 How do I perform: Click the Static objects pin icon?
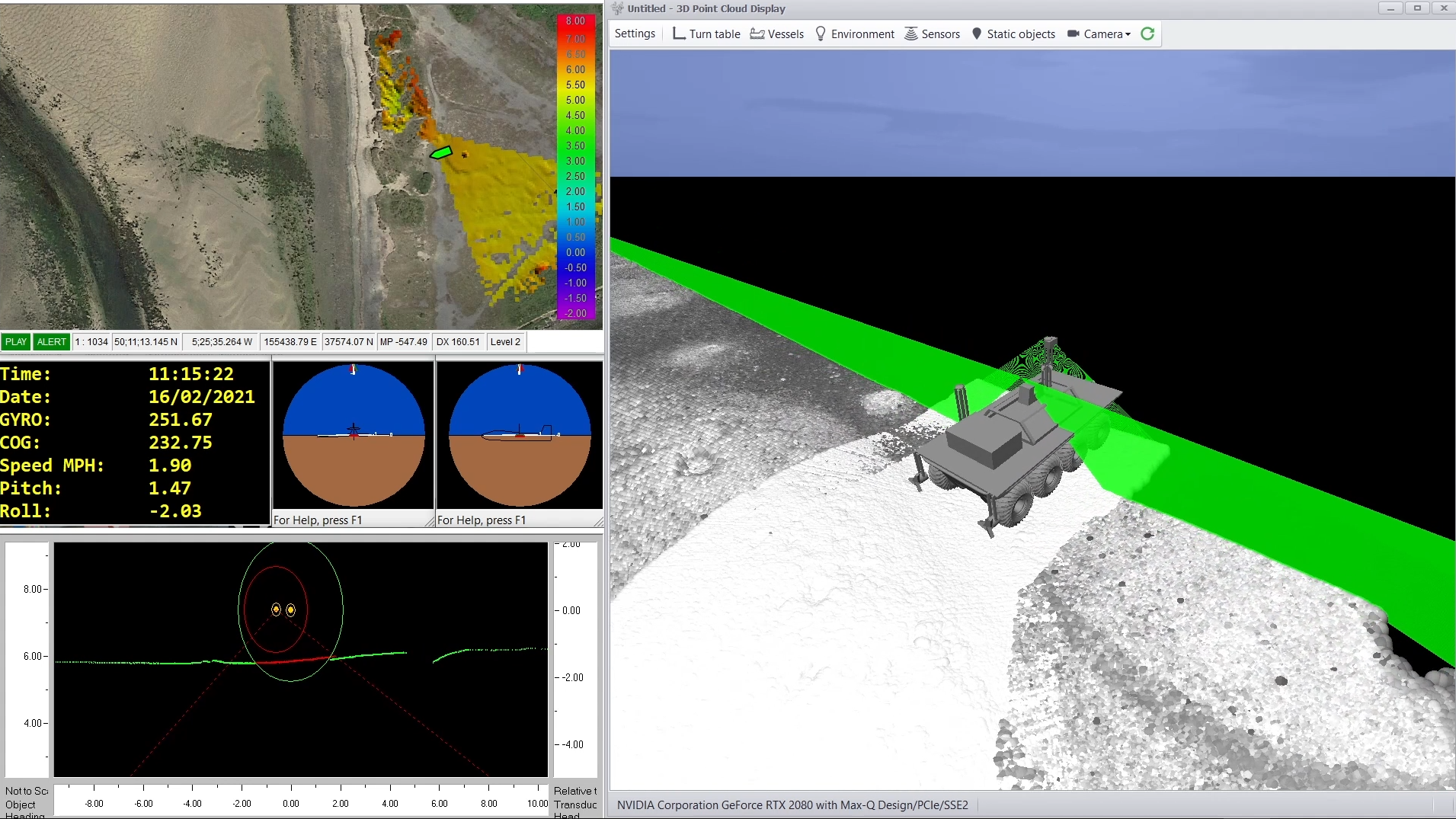point(977,34)
